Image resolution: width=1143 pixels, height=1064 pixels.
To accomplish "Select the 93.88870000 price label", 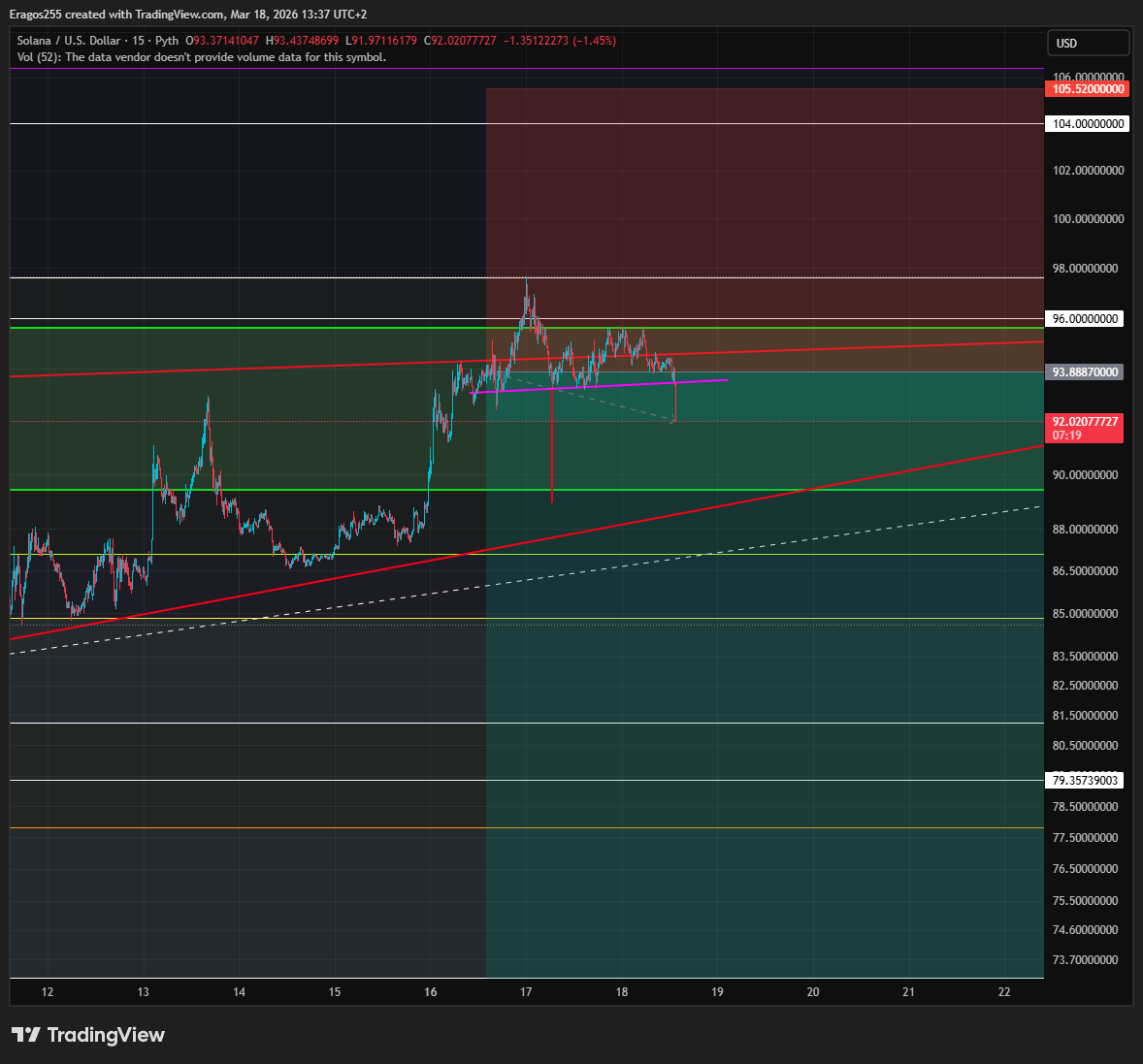I will pos(1085,371).
